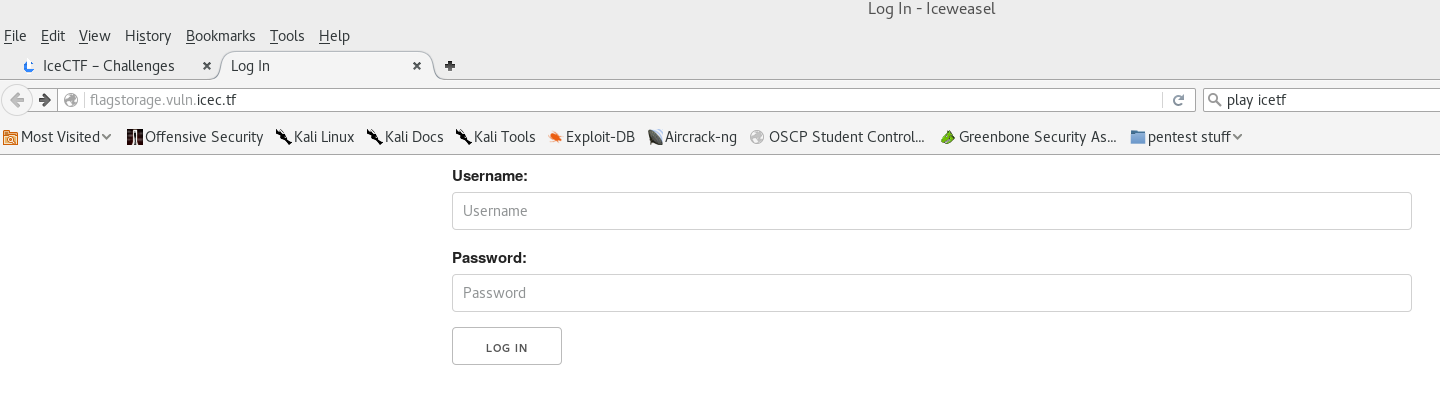Screen dimensions: 1440x395
Task: Focus the Username input field
Action: (932, 211)
